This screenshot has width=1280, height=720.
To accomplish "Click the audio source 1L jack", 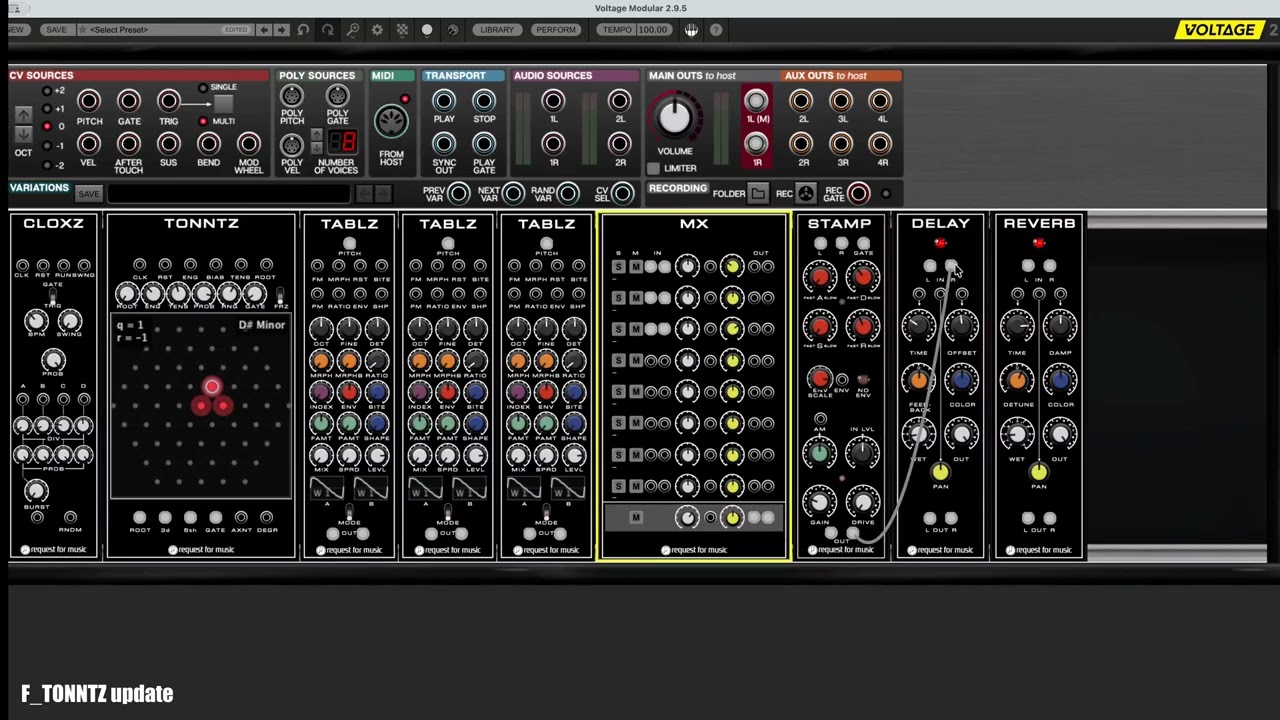I will coord(553,101).
